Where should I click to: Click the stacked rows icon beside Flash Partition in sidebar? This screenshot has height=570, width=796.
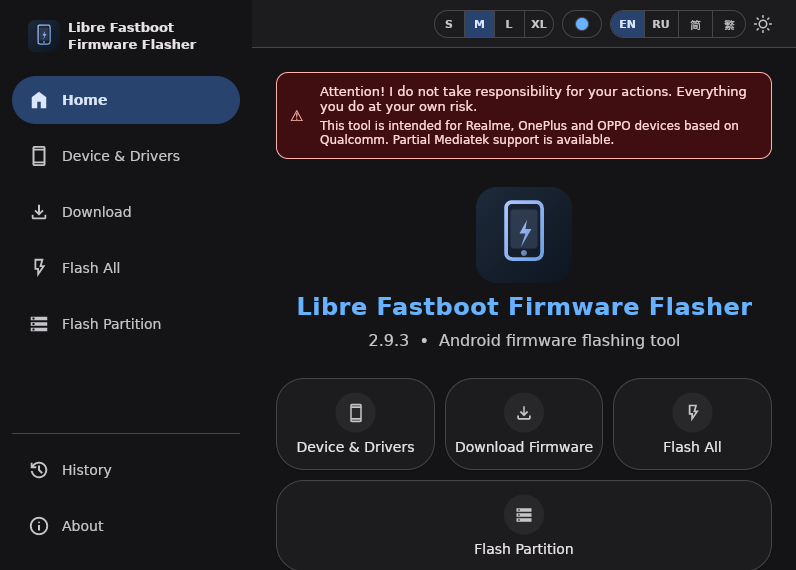[x=39, y=324]
